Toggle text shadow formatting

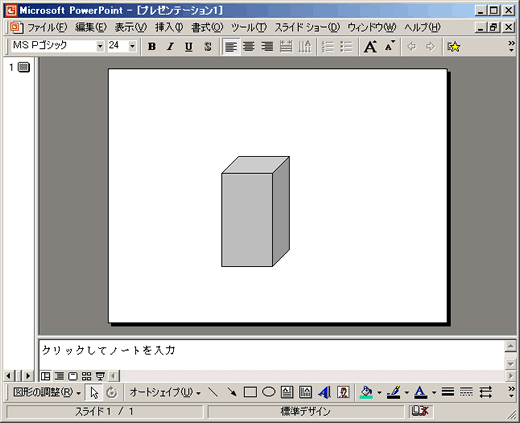[x=207, y=47]
